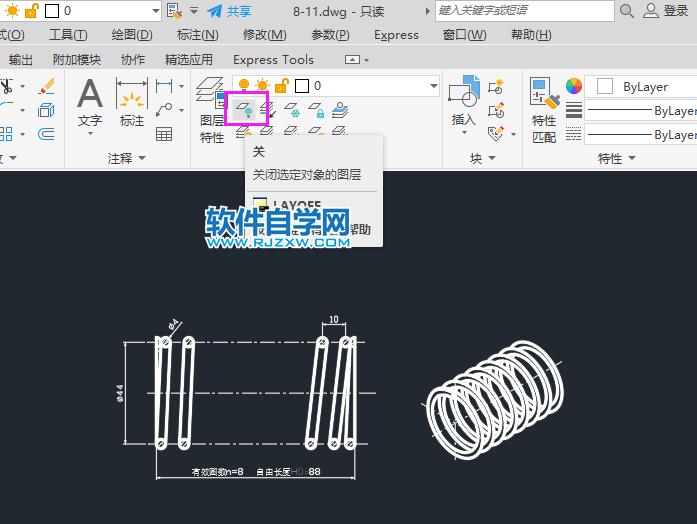Click the linetype dashed lines icon
Viewport: 697px width, 524px height.
574,134
